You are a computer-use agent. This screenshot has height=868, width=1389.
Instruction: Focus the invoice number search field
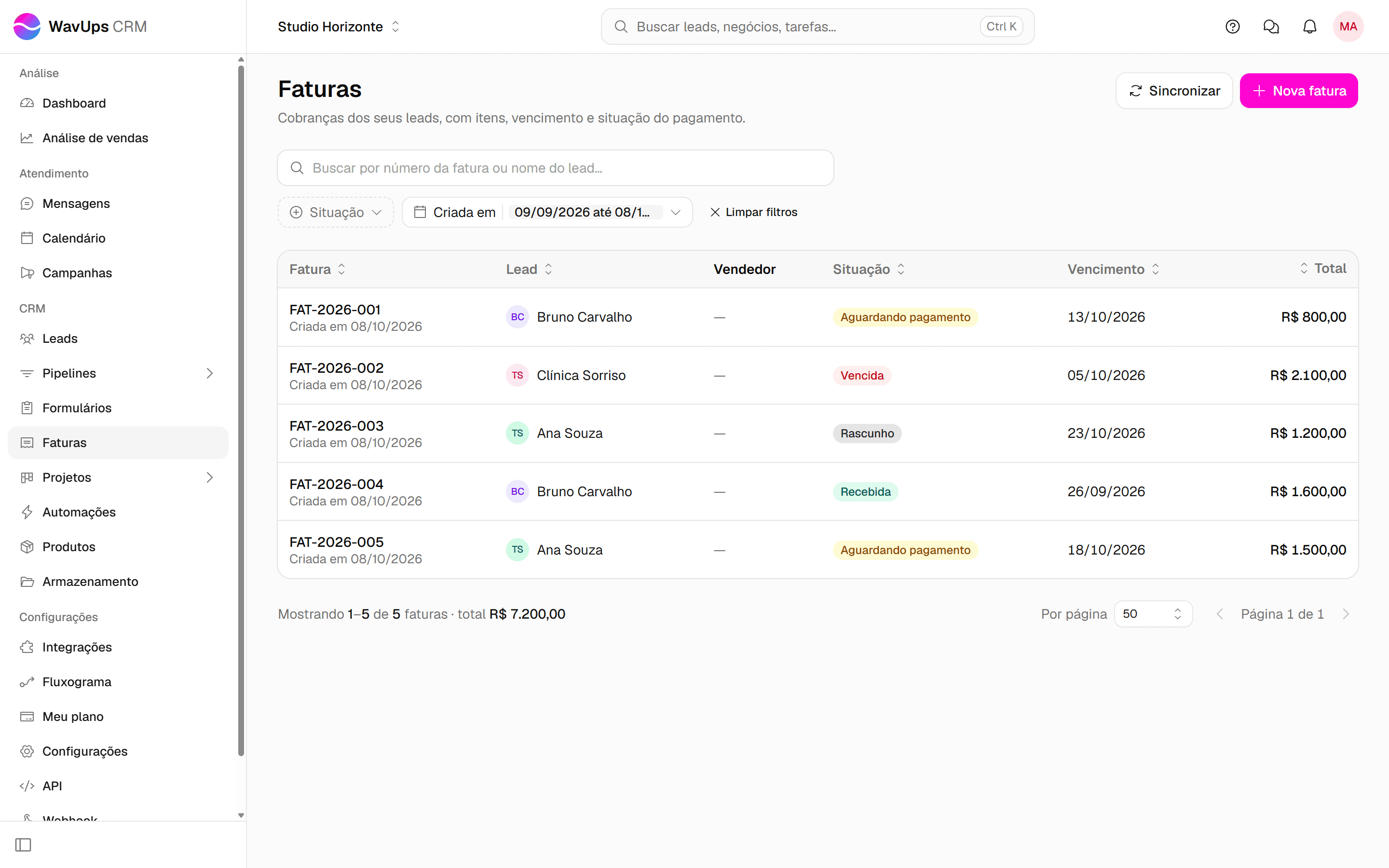click(555, 168)
